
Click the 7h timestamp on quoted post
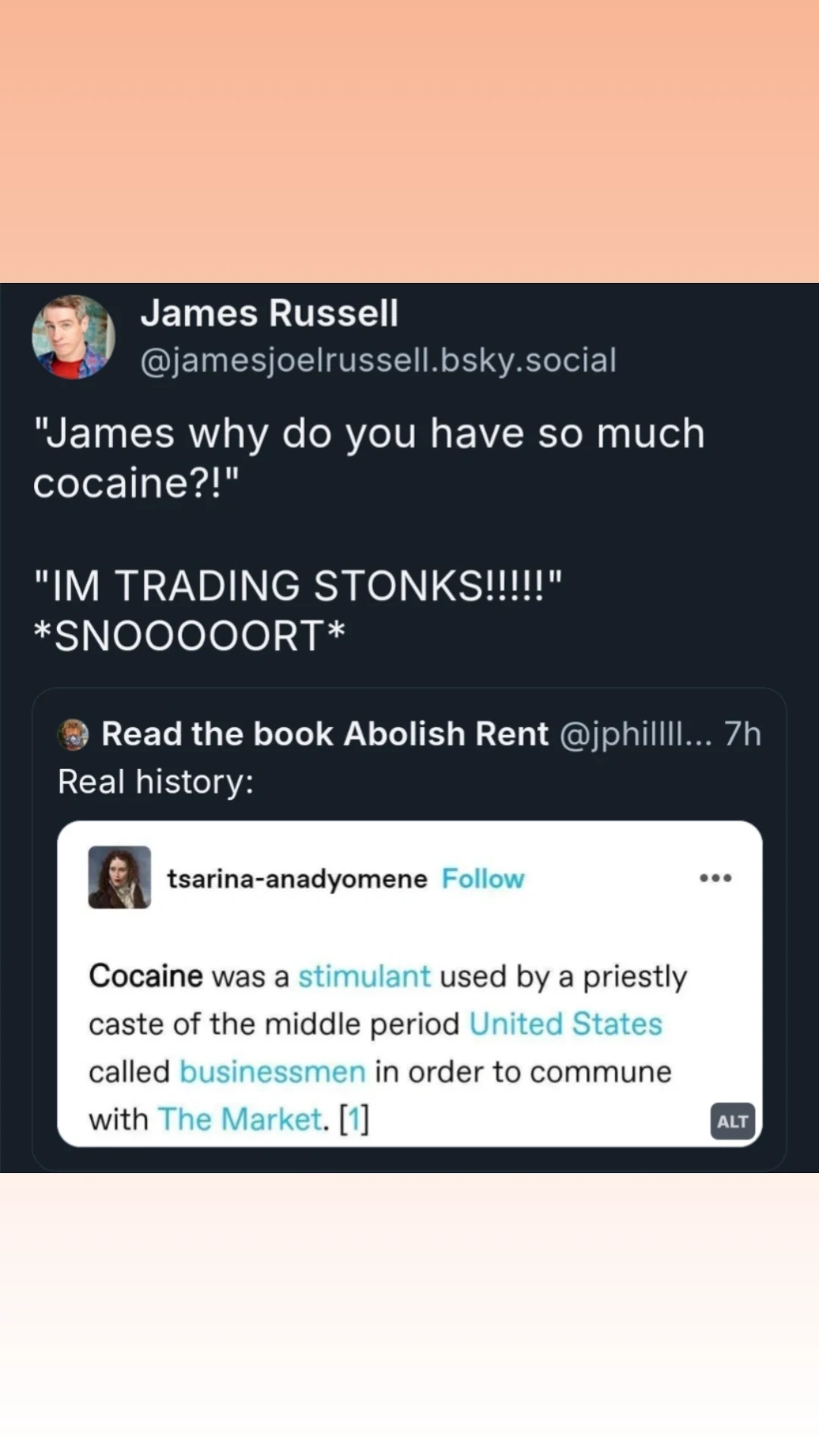742,734
